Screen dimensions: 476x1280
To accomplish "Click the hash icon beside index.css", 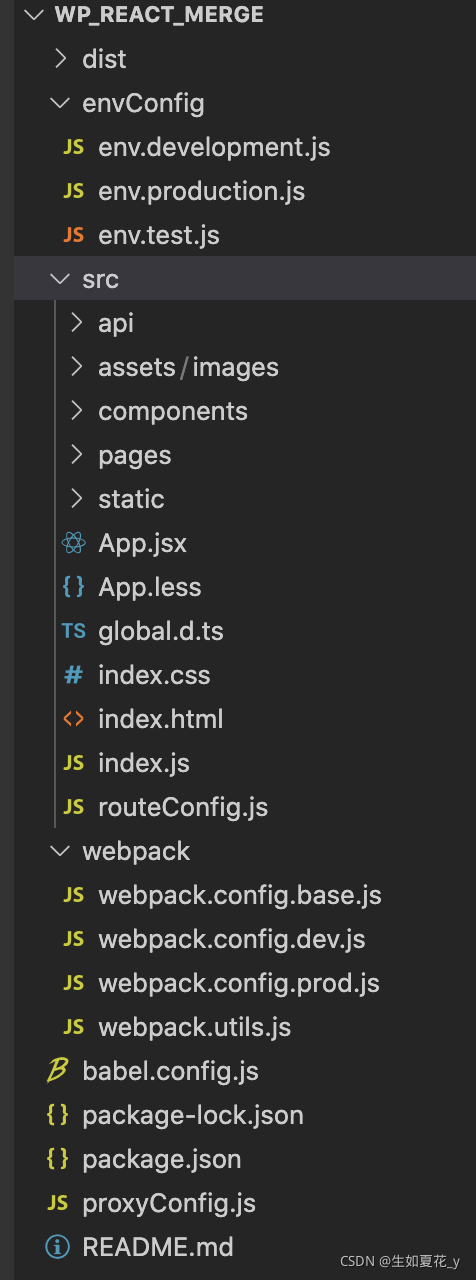I will (73, 675).
